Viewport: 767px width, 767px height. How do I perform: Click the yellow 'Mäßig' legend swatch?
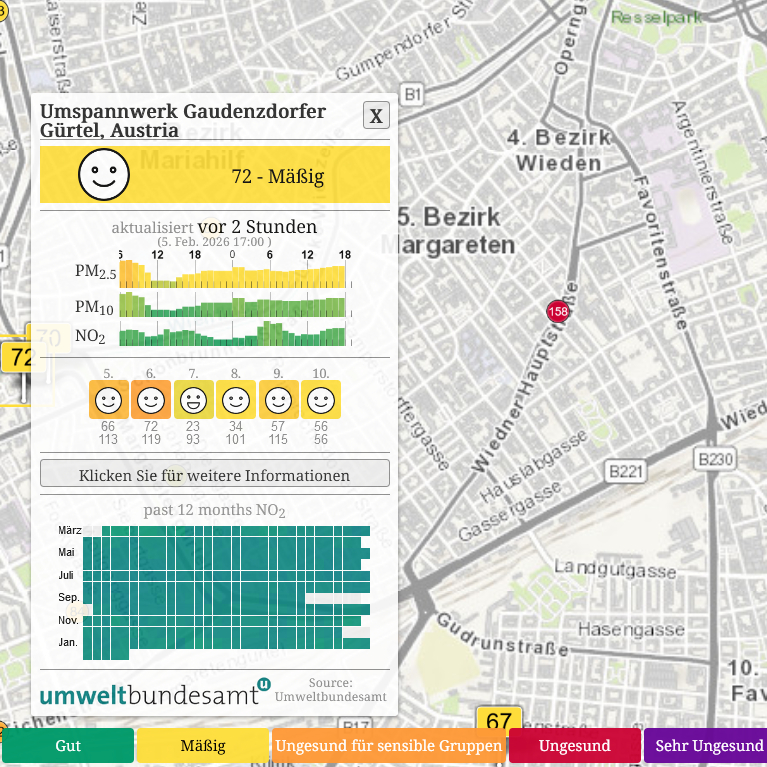point(203,746)
